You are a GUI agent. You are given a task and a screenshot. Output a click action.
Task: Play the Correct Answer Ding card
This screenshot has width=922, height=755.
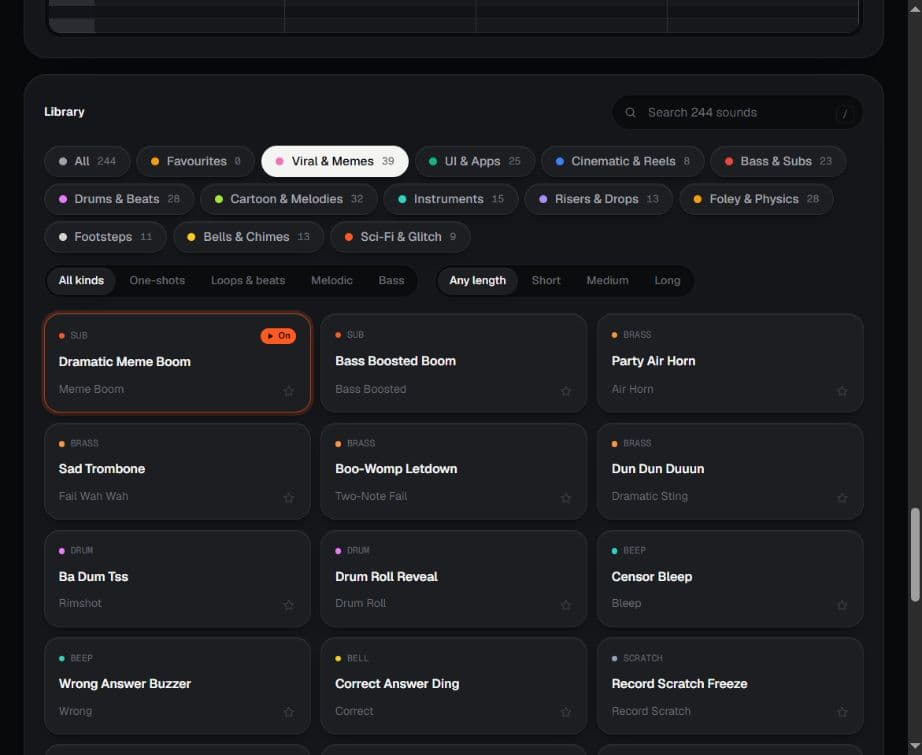click(x=453, y=686)
